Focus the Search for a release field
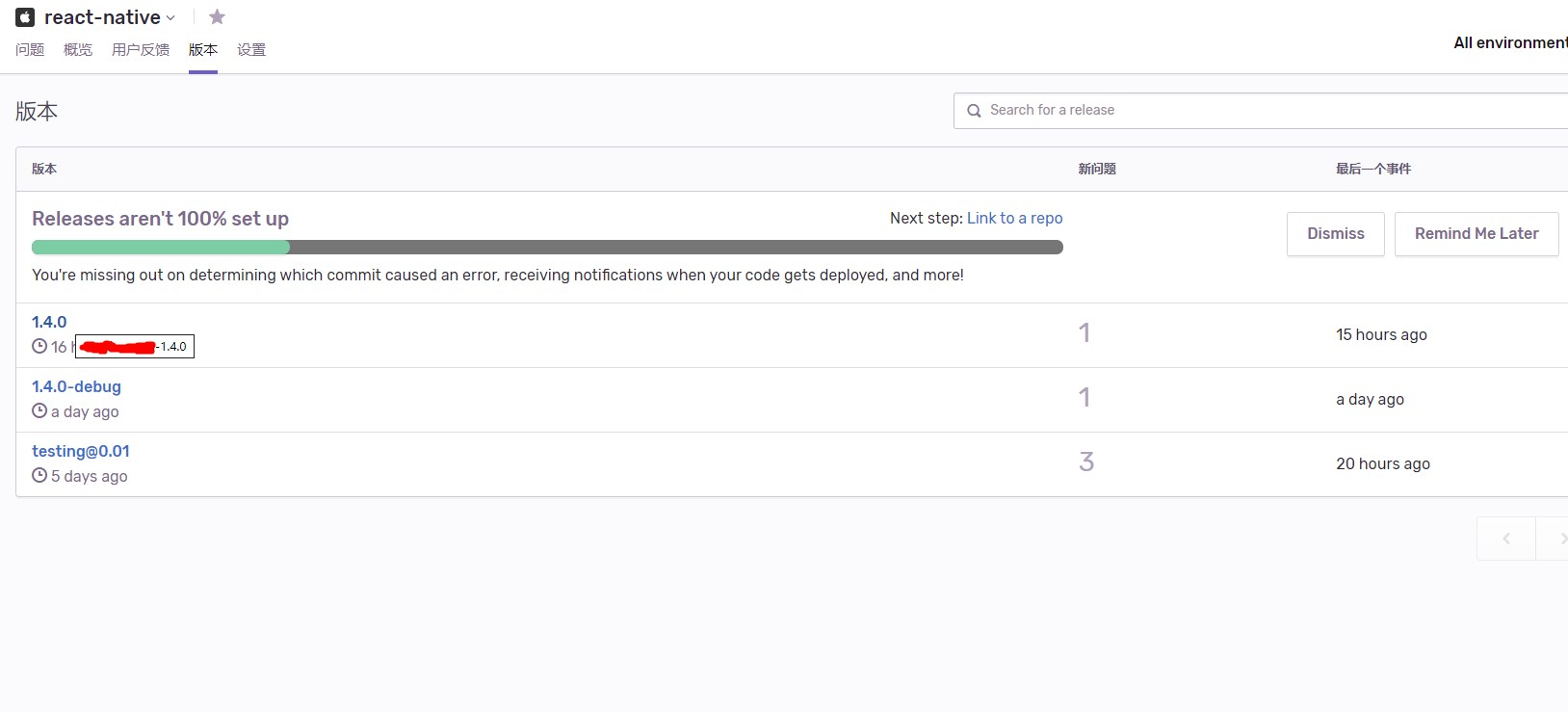 [x=1261, y=111]
